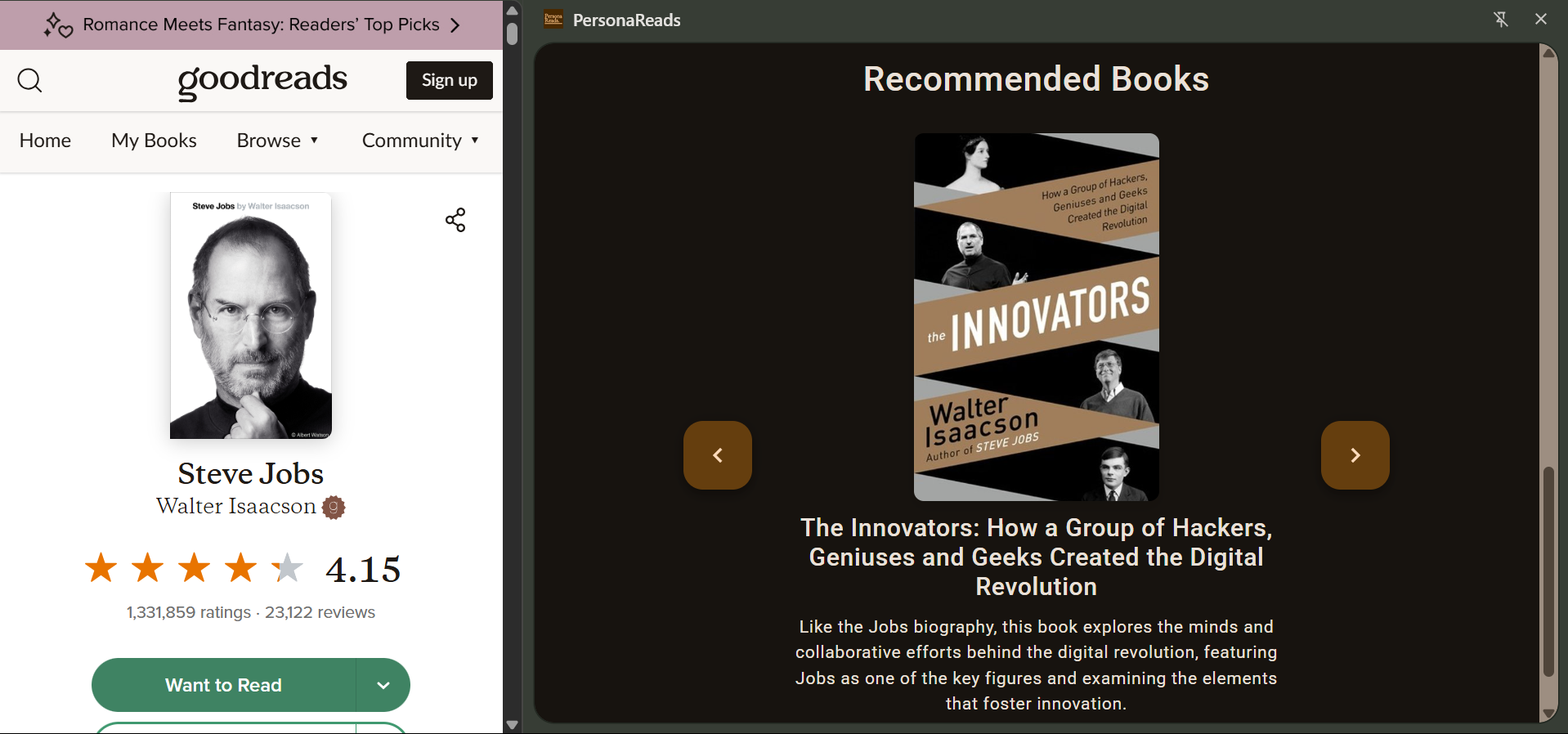The height and width of the screenshot is (734, 1568).
Task: Open the Goodreads search magnifier icon
Action: pyautogui.click(x=30, y=80)
